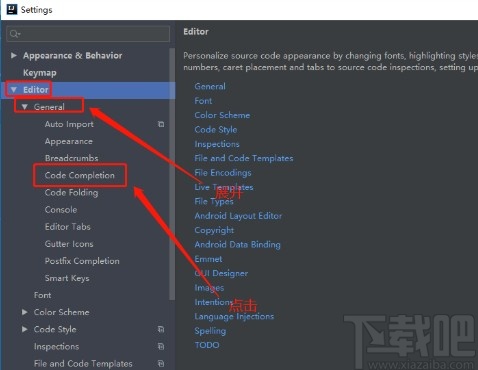Click project-level icon beside Inspections
Screen dimensions: 478x370
(161, 346)
